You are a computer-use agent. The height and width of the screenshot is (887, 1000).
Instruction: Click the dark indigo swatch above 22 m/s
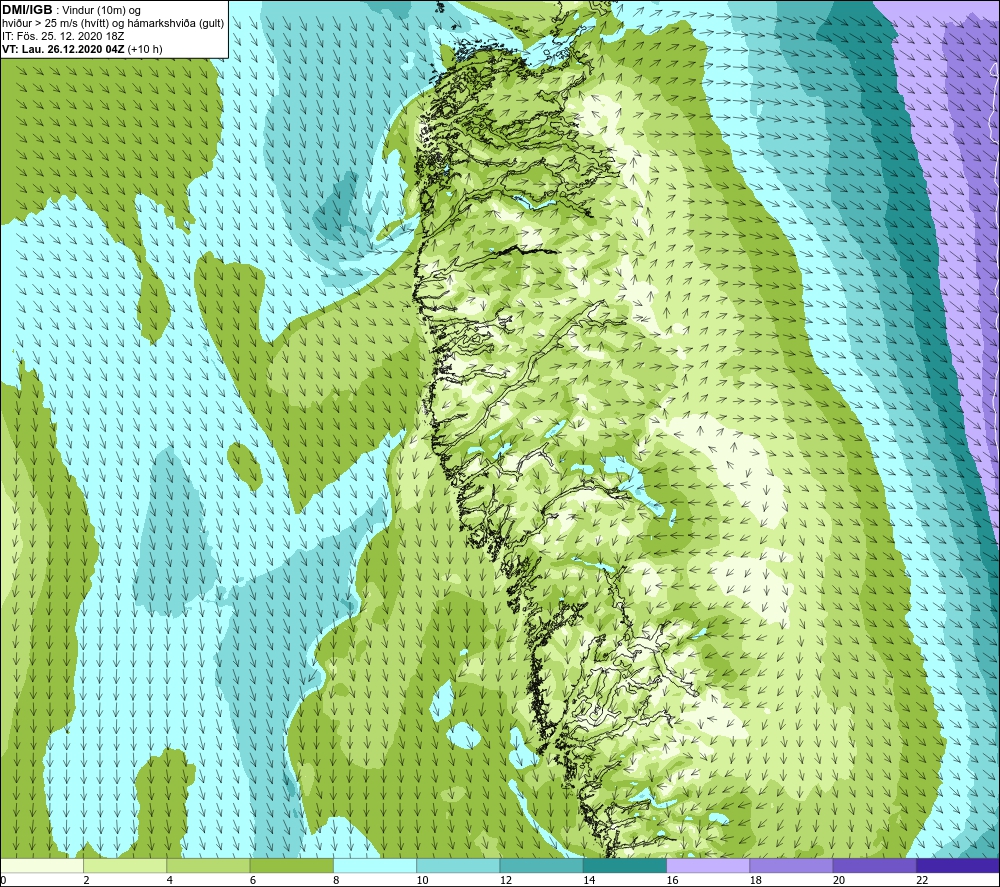pyautogui.click(x=958, y=865)
